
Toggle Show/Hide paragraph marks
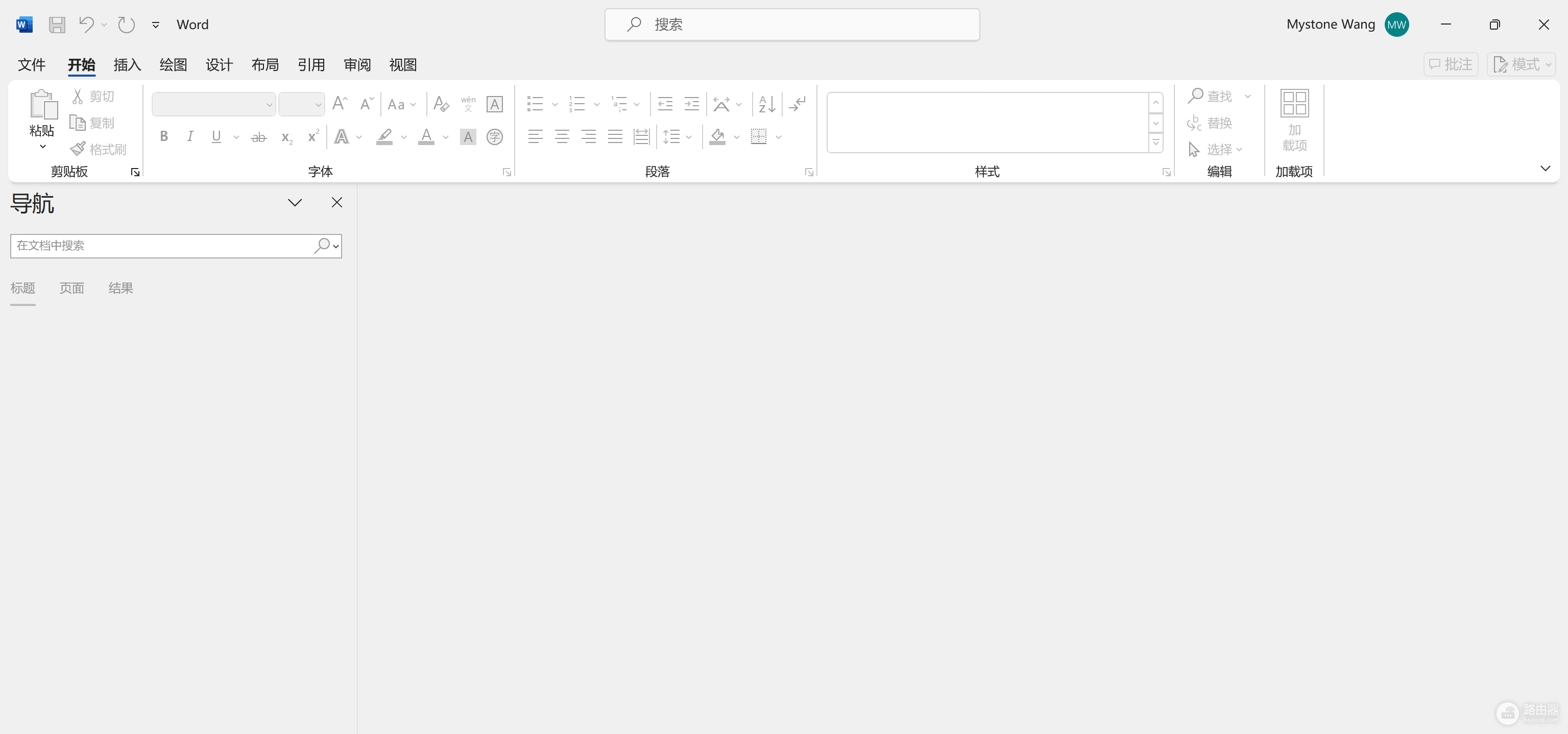[798, 104]
